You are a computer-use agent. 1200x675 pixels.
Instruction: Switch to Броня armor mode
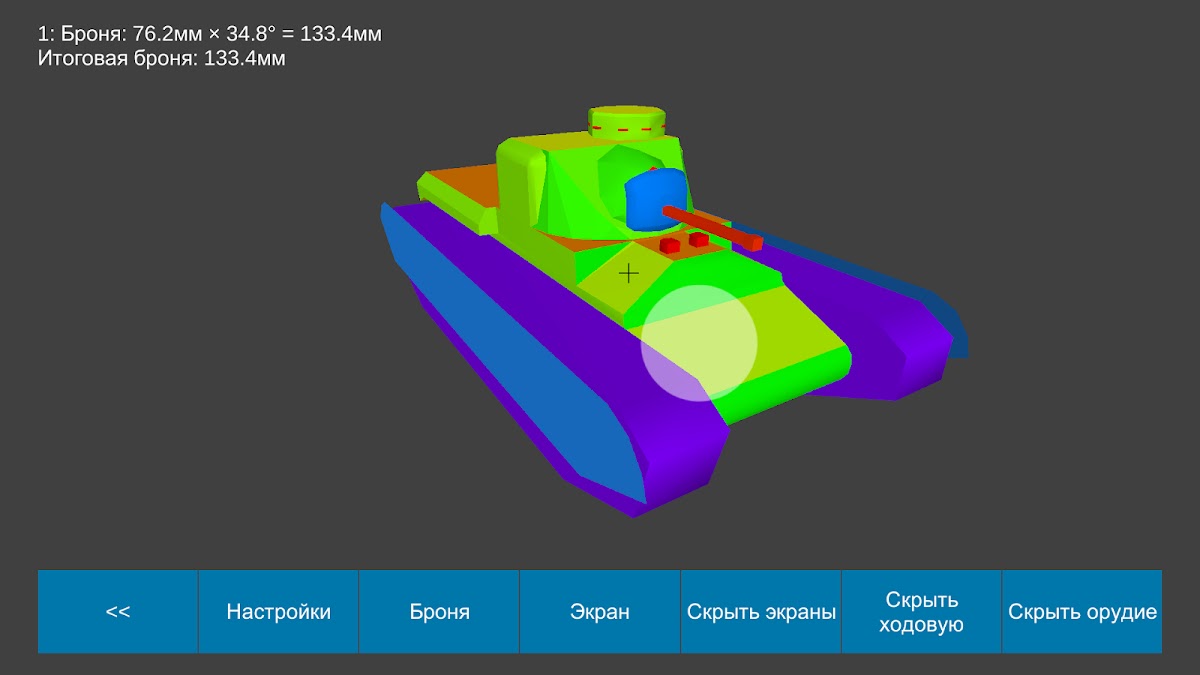(x=439, y=612)
